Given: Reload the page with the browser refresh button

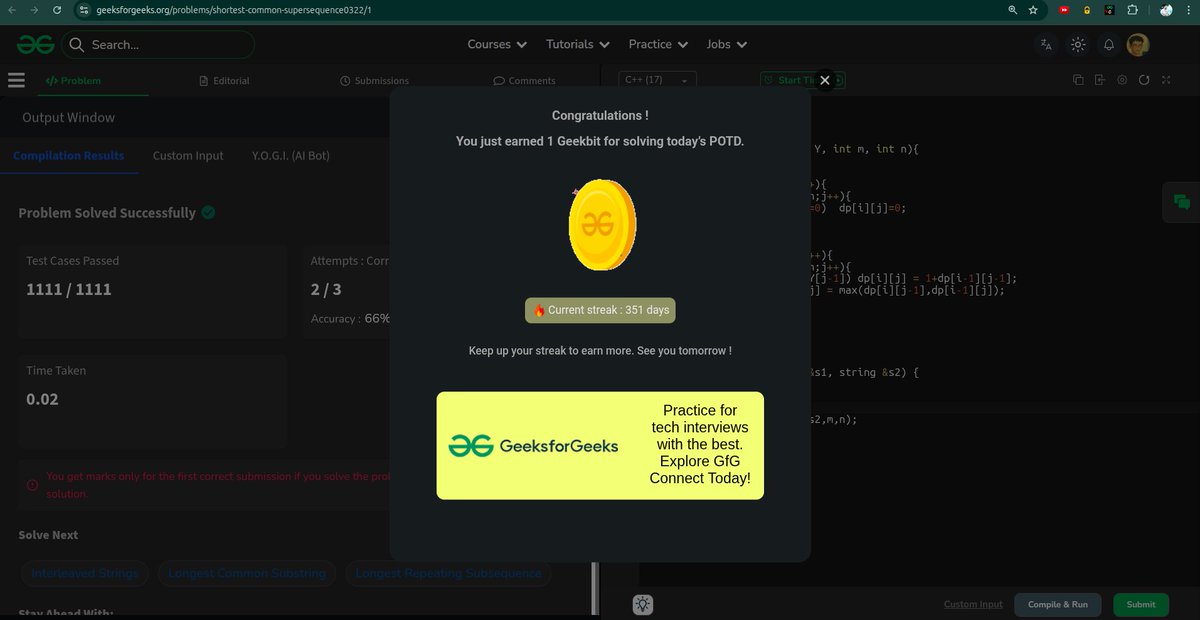Looking at the screenshot, I should (x=56, y=10).
